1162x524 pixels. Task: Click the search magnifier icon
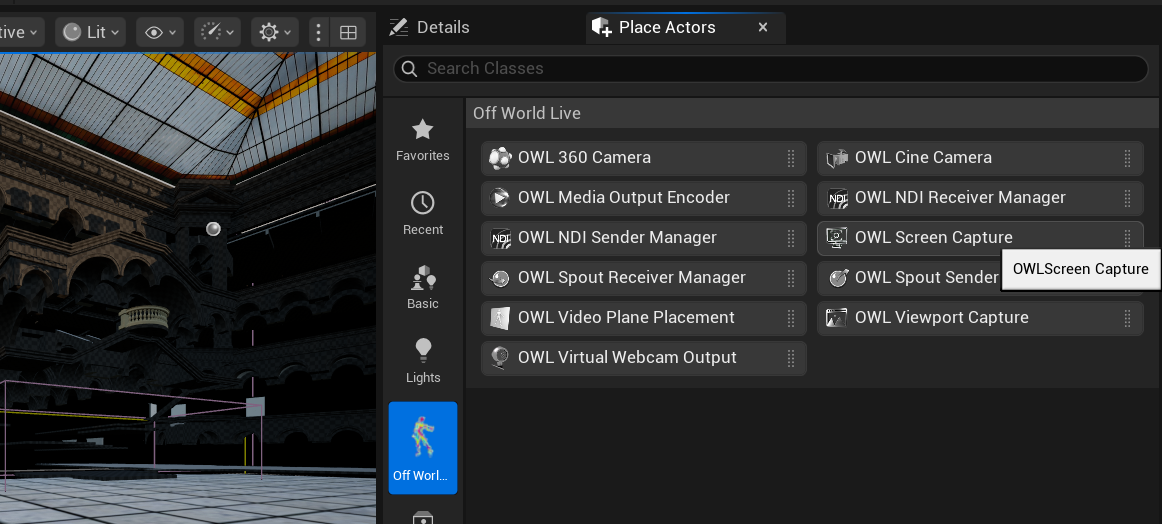[408, 68]
